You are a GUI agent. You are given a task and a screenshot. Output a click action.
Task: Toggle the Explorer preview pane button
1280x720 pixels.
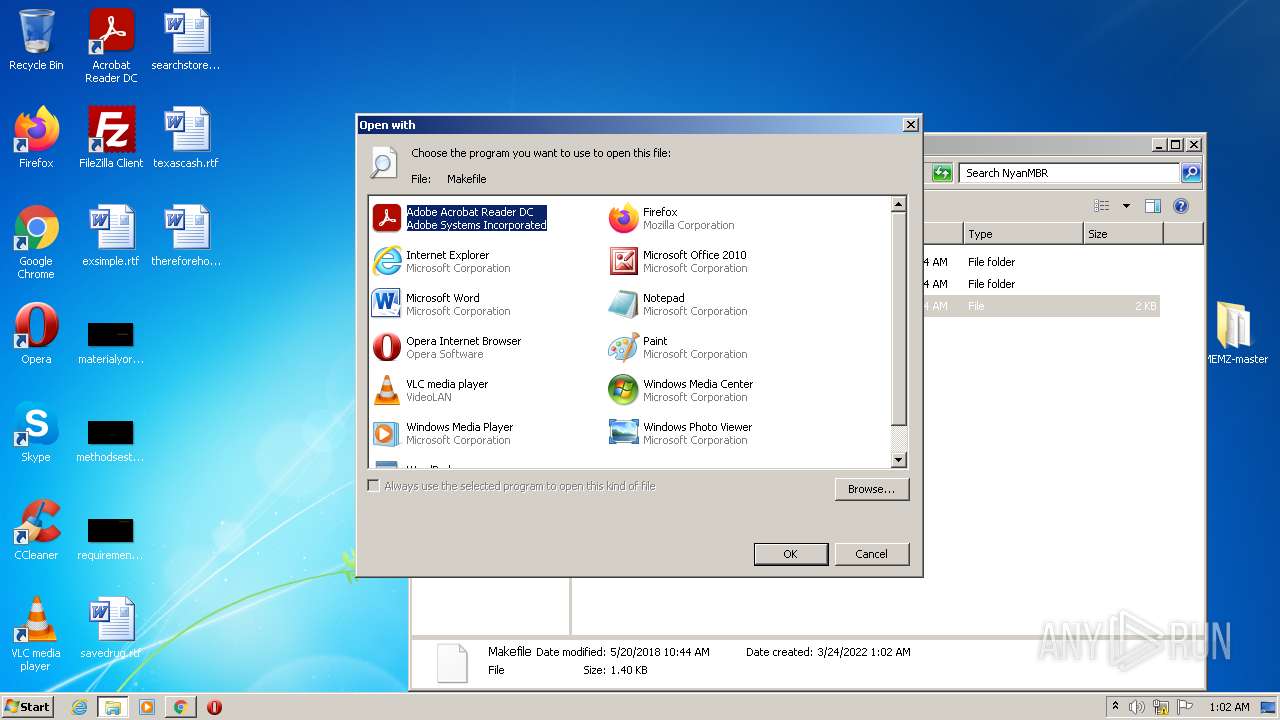[1153, 206]
